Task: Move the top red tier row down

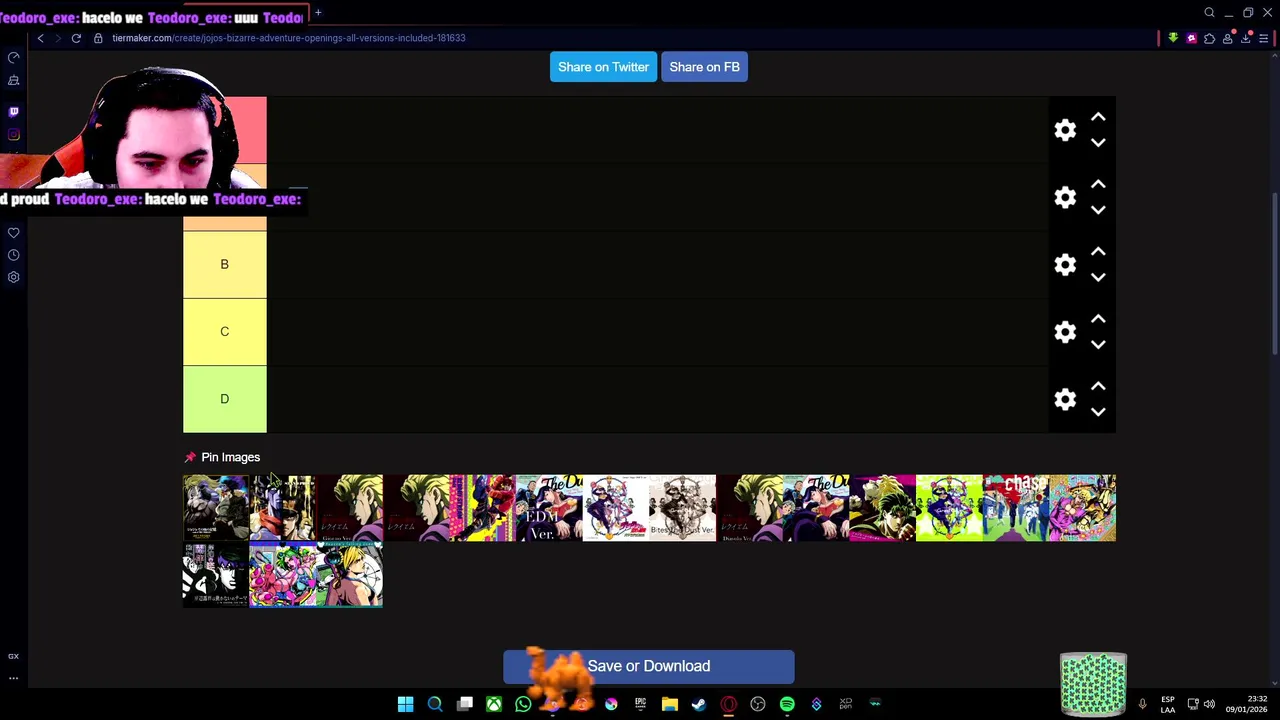Action: tap(1098, 143)
